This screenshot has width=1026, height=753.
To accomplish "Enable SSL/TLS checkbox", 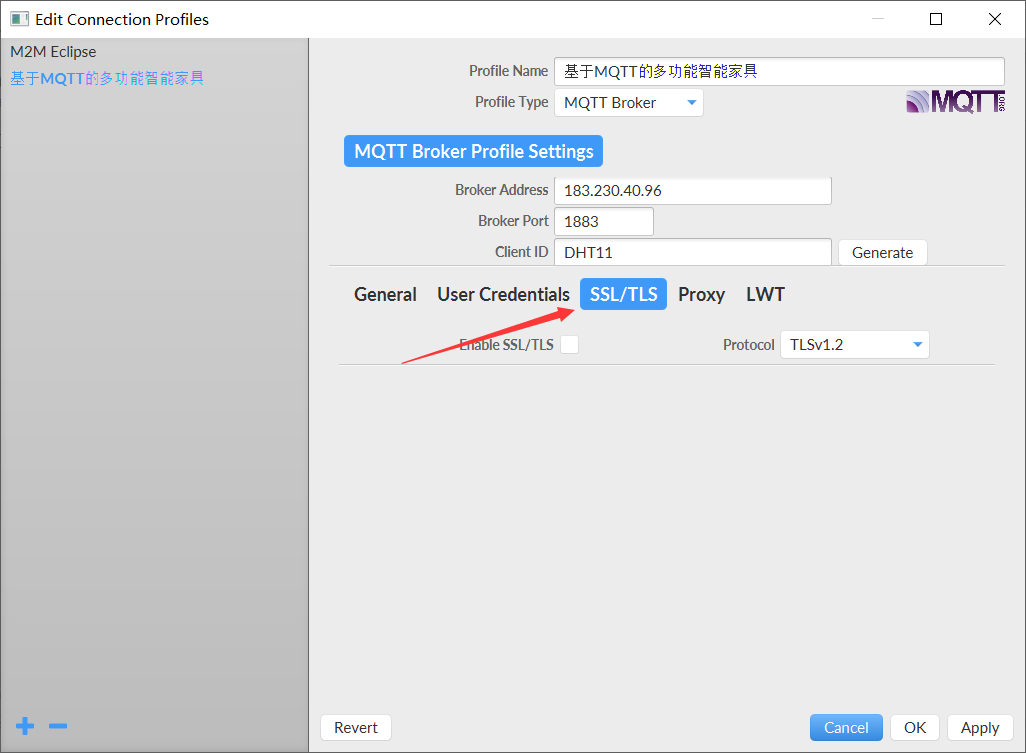I will pos(569,345).
